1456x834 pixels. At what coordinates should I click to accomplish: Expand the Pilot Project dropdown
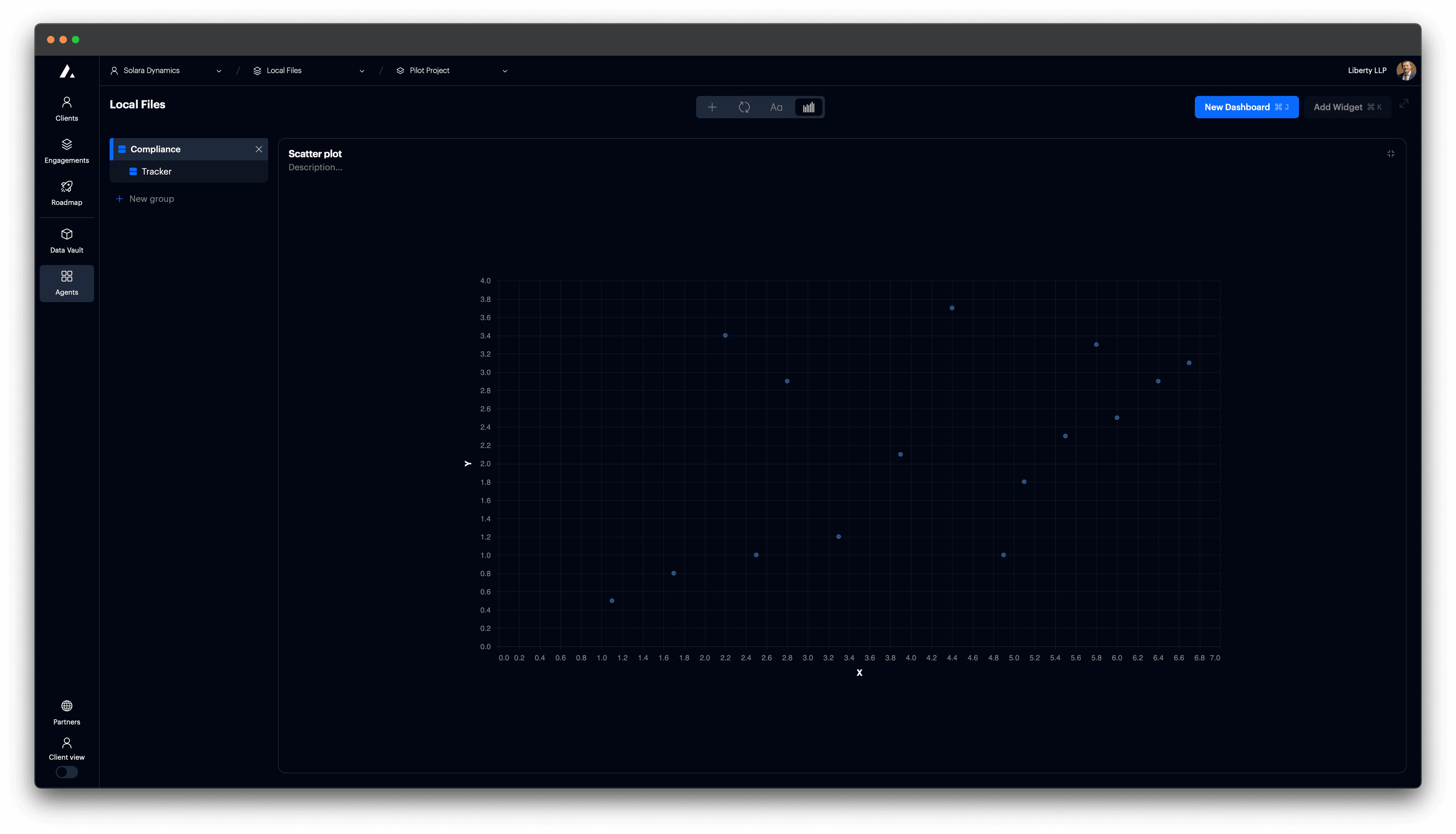point(505,71)
